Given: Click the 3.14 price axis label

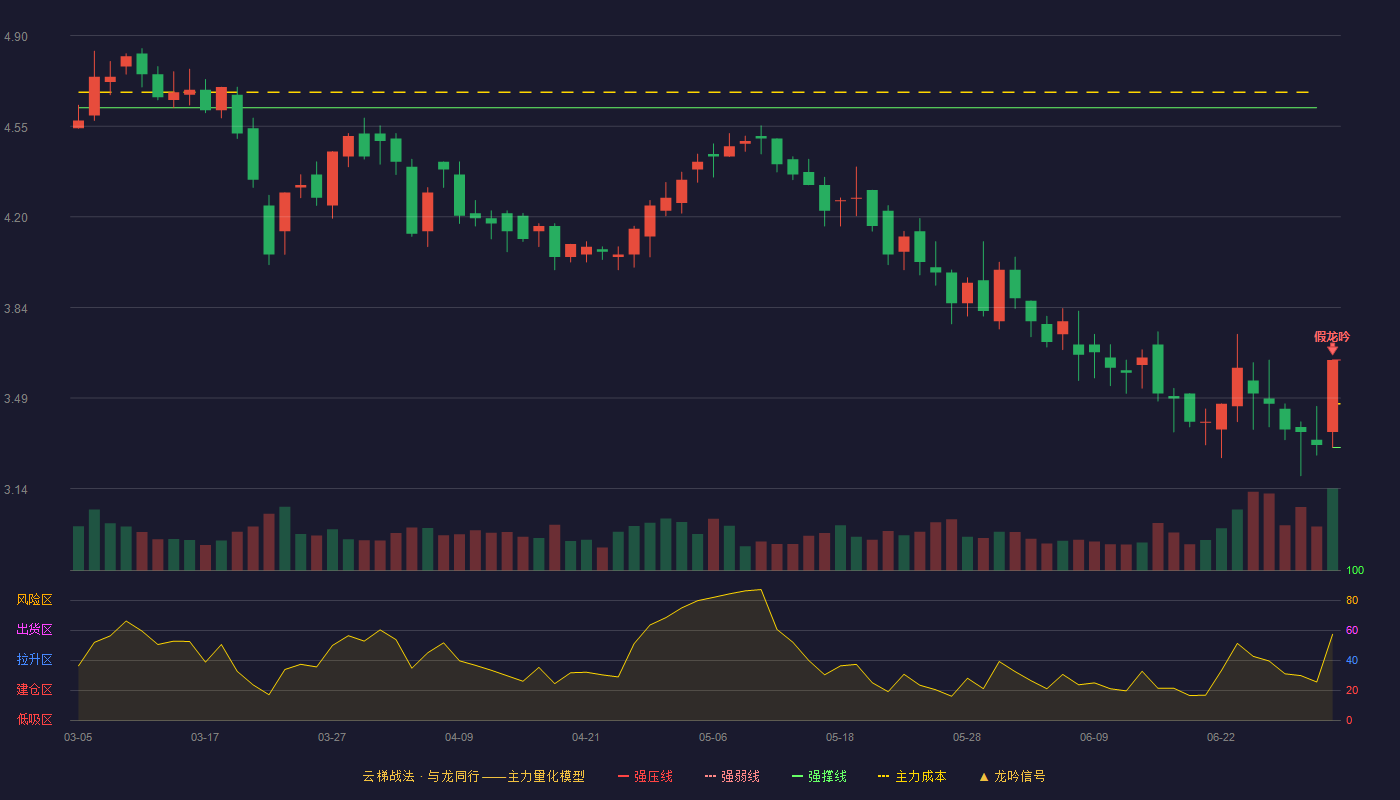Looking at the screenshot, I should click(16, 490).
